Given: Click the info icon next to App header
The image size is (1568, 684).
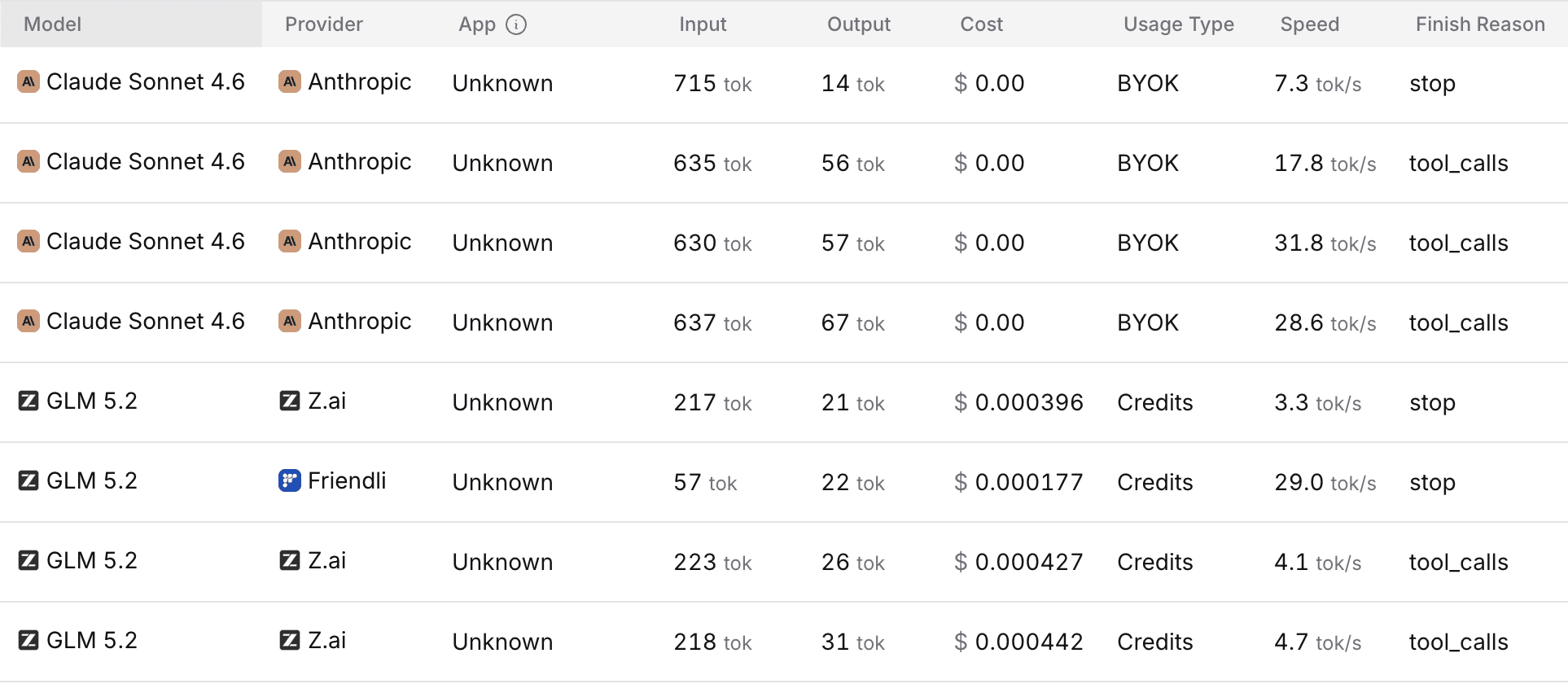Looking at the screenshot, I should point(516,24).
